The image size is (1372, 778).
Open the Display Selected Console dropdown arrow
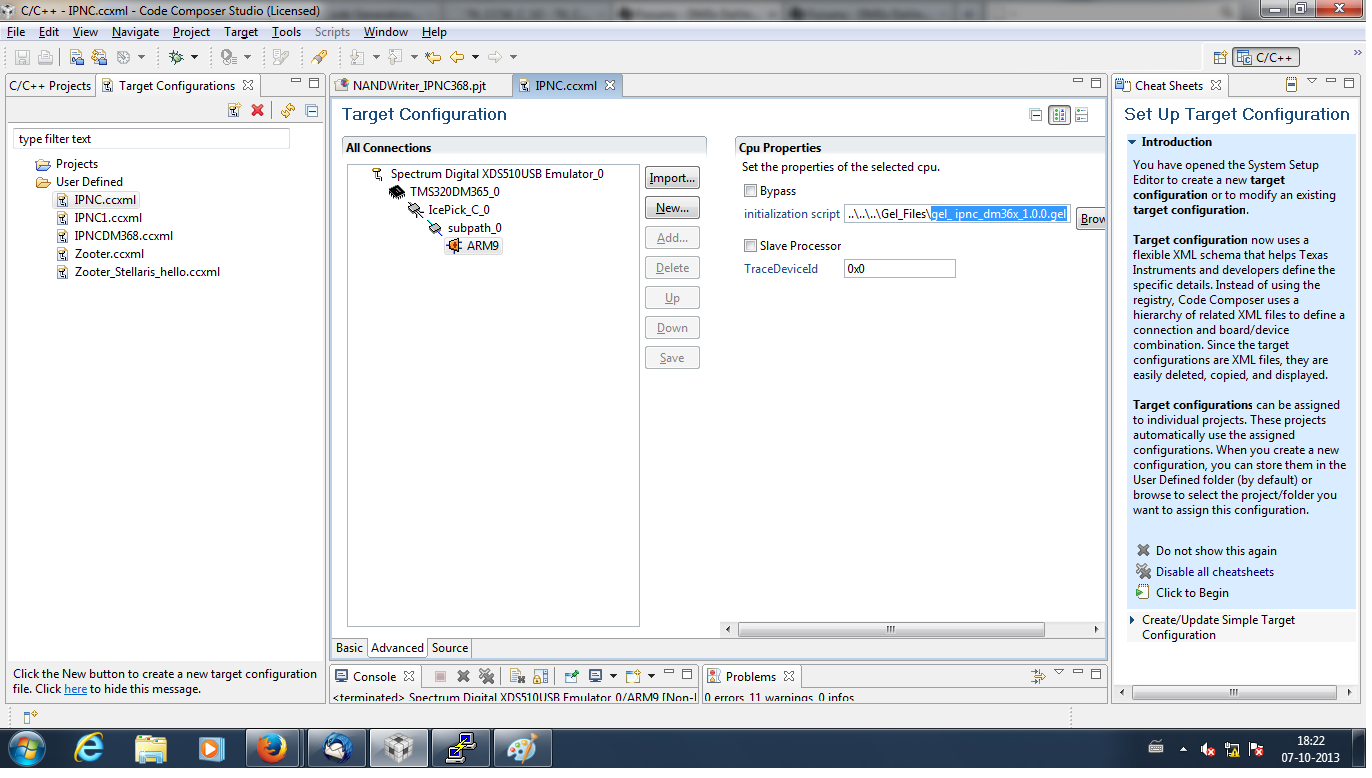click(x=613, y=676)
